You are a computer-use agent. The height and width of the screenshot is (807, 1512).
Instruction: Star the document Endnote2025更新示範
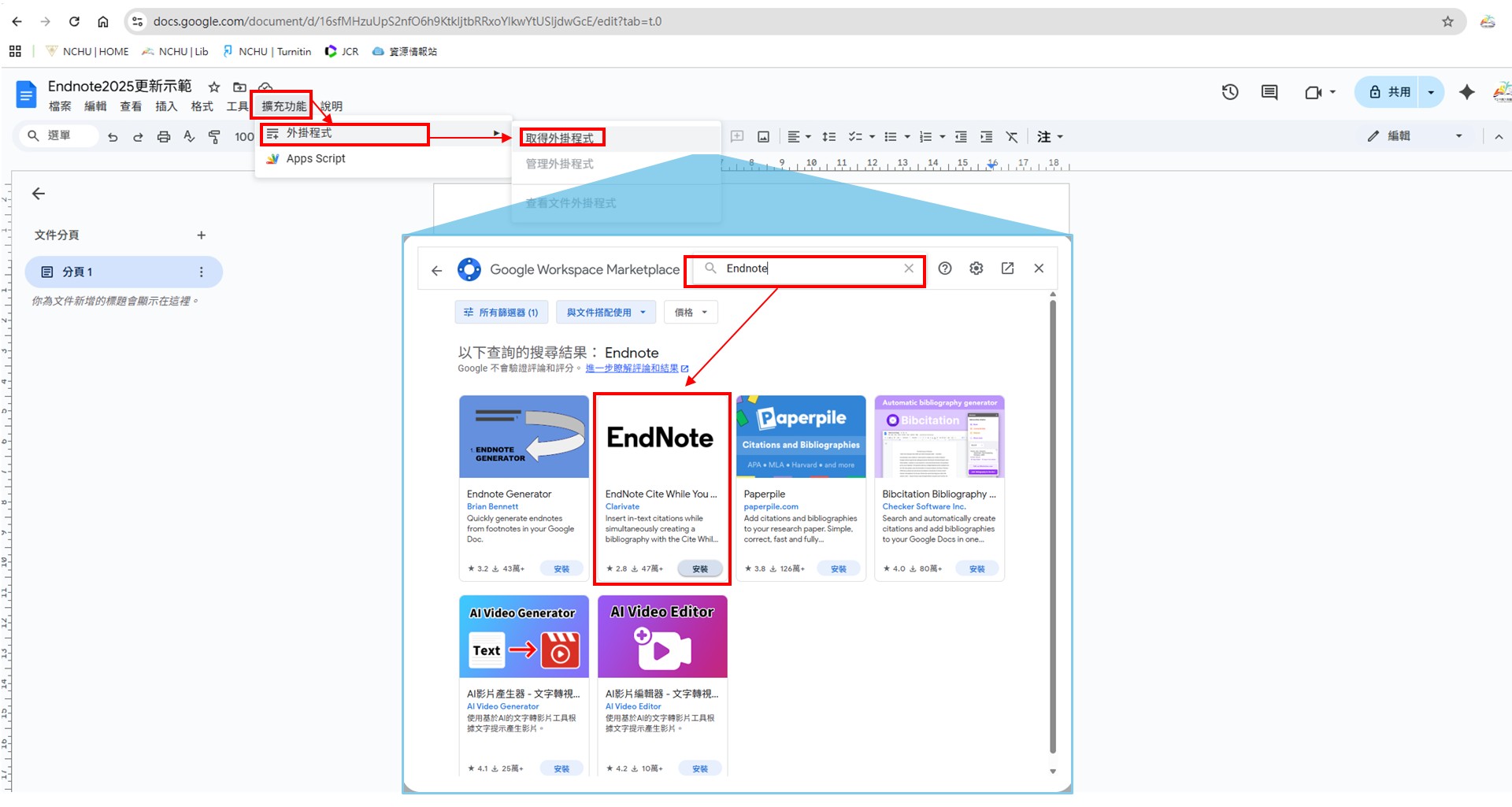pyautogui.click(x=214, y=87)
